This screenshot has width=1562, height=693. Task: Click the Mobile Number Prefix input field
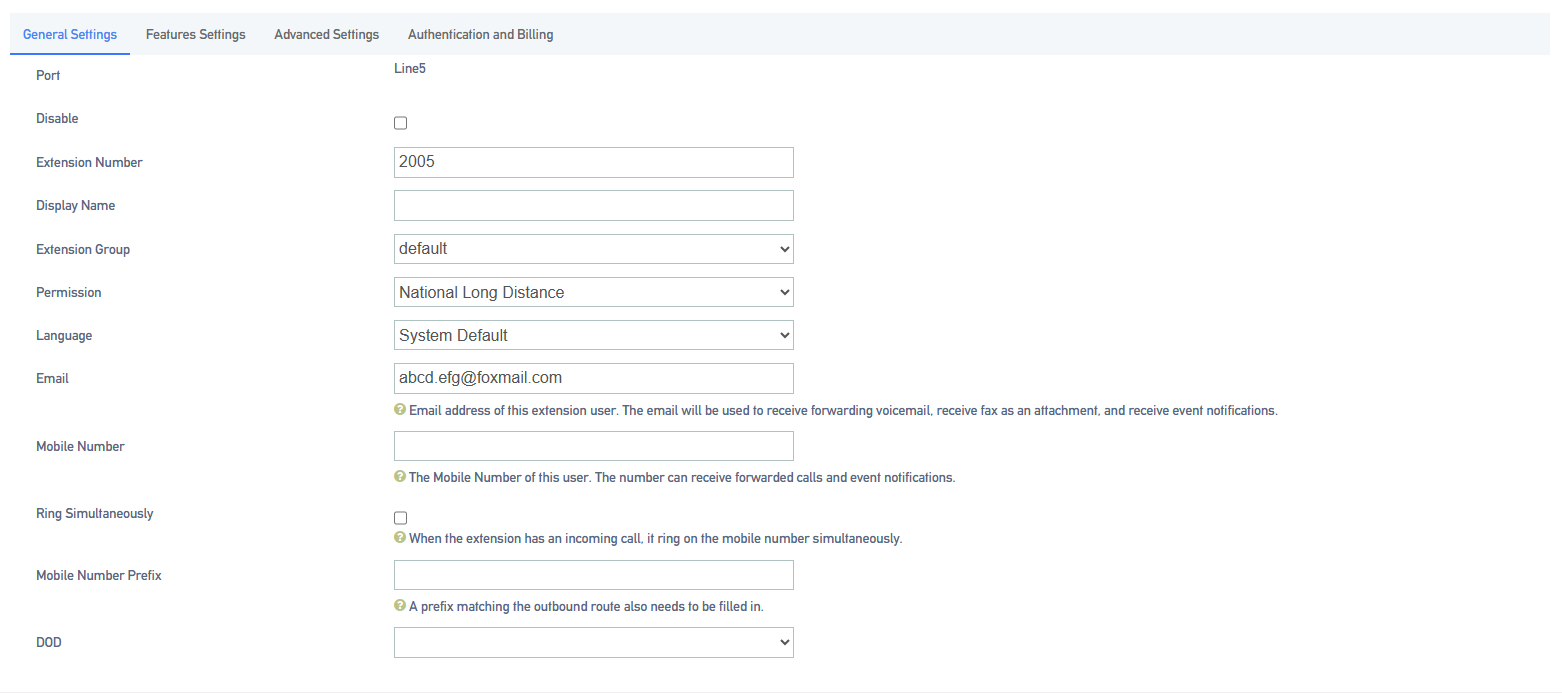594,575
